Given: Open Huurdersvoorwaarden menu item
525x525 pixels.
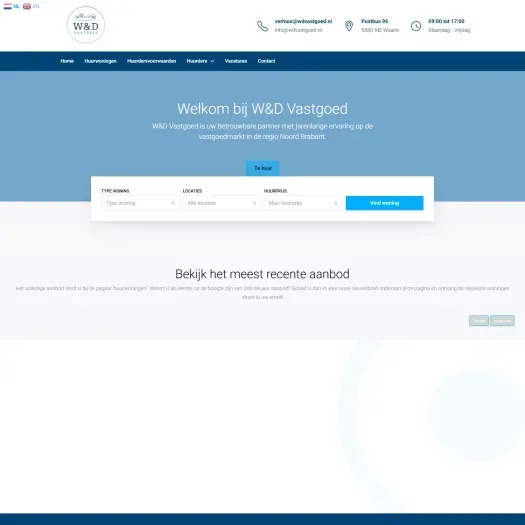Looking at the screenshot, I should 151,61.
